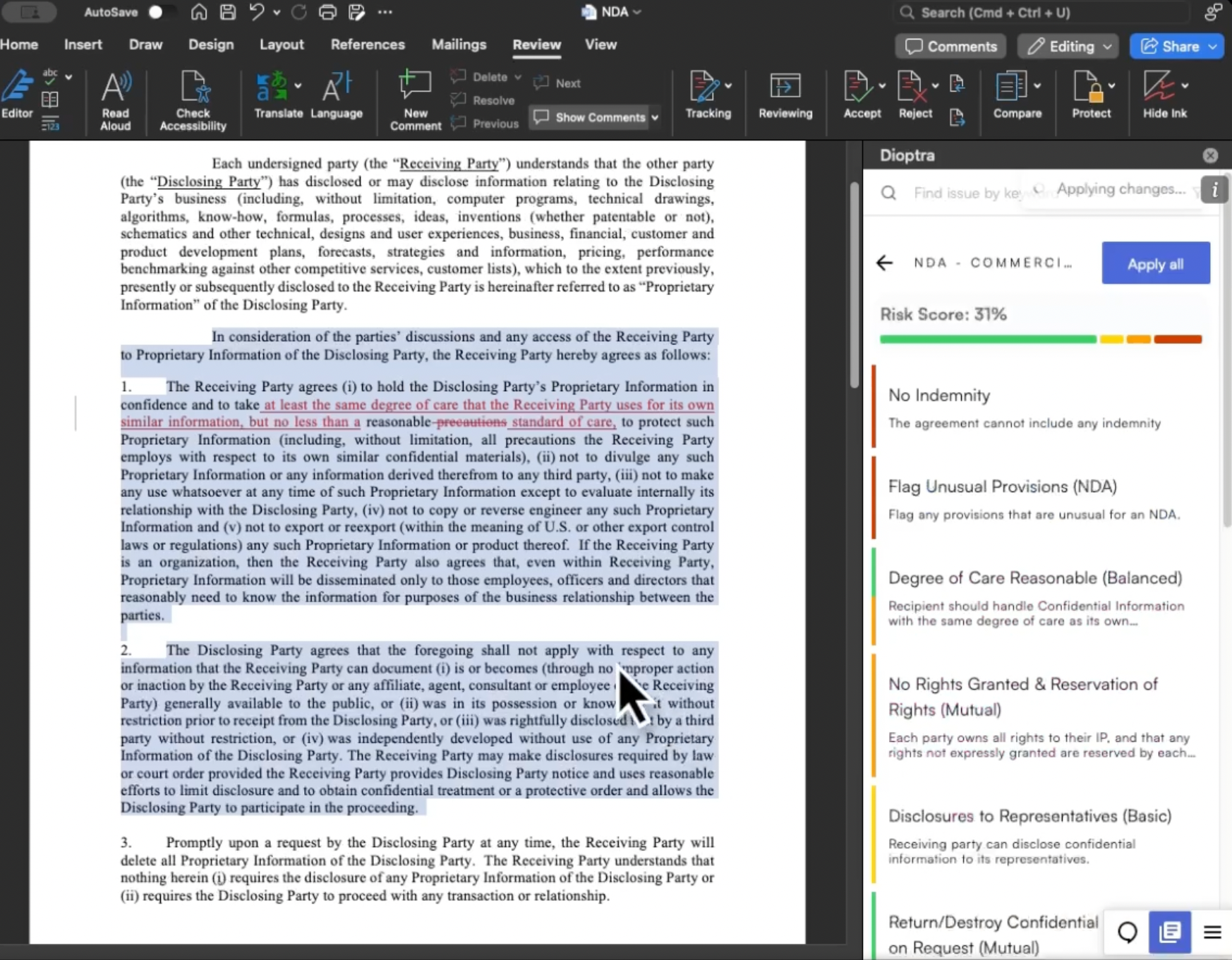Image resolution: width=1232 pixels, height=960 pixels.
Task: Switch to the References tab
Action: coord(368,44)
